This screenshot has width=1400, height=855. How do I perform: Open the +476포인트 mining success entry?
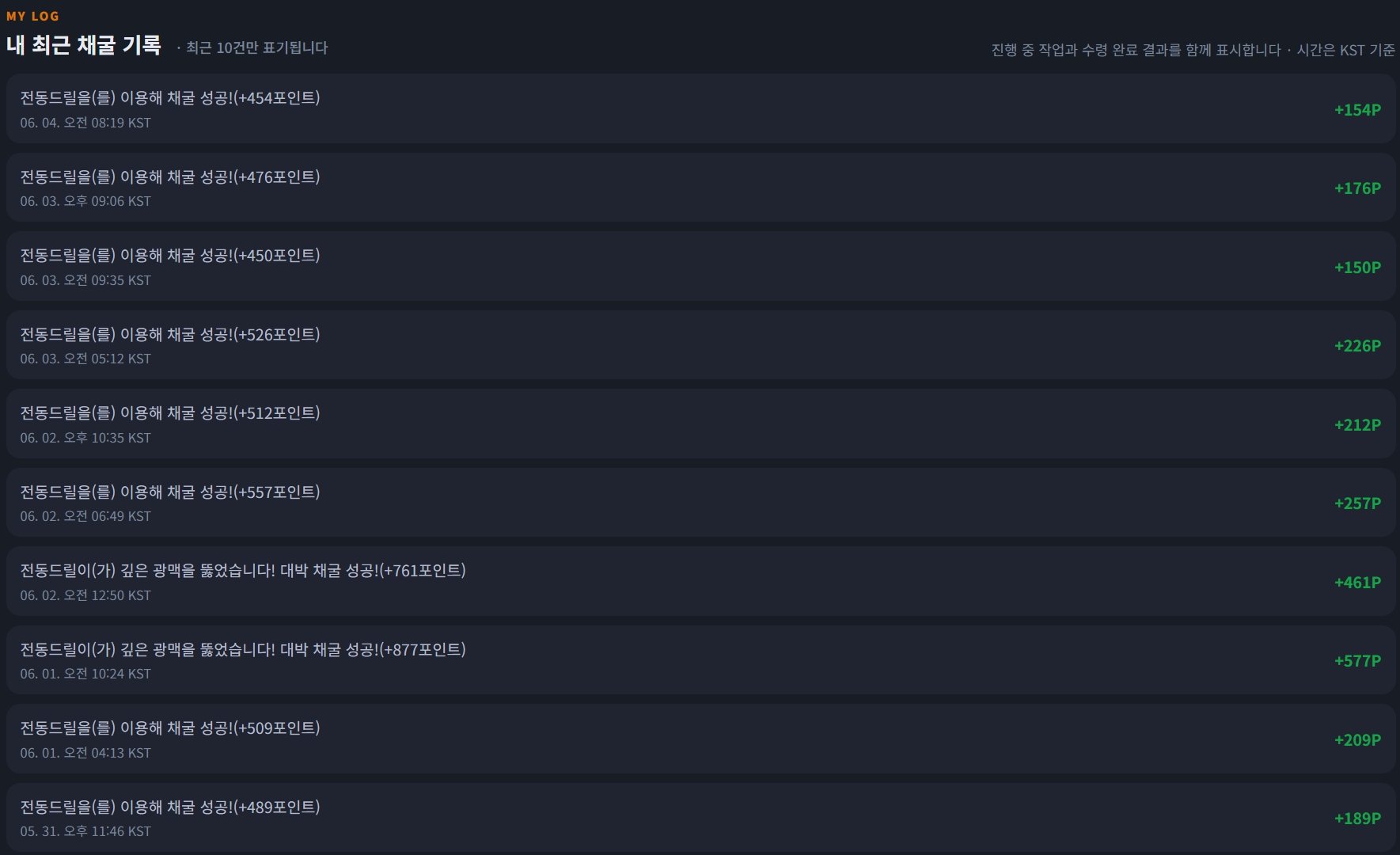coord(700,188)
